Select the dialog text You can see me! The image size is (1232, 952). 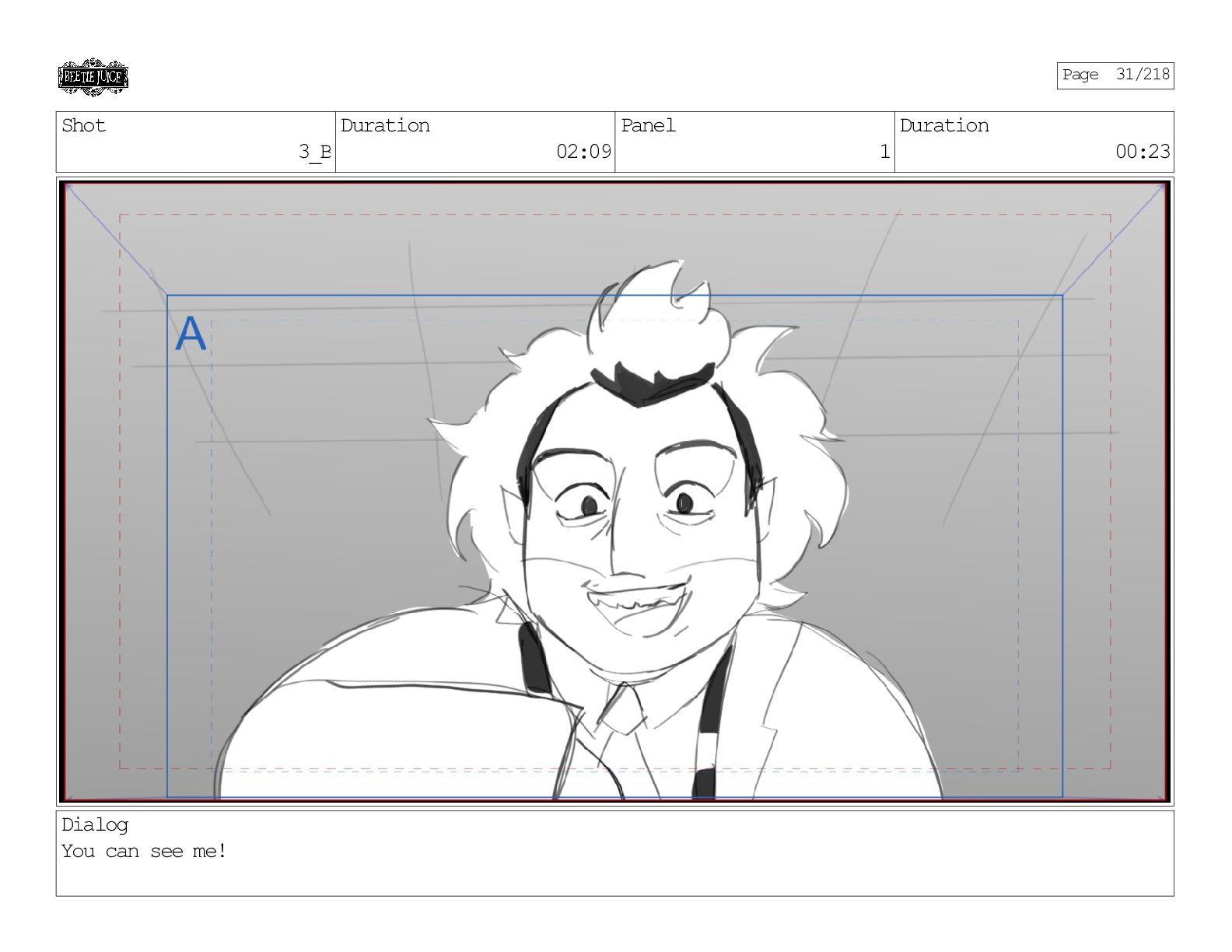click(x=144, y=851)
